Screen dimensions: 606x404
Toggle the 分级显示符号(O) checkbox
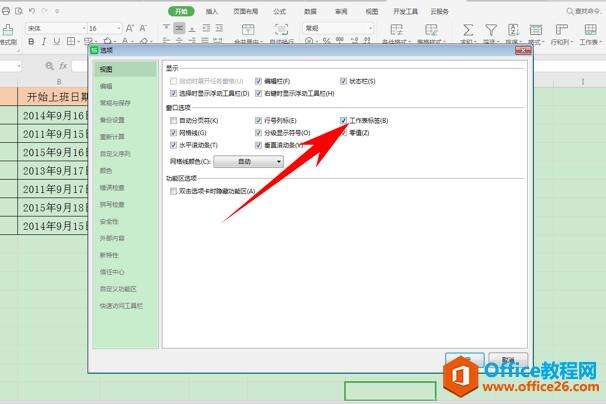pyautogui.click(x=259, y=133)
